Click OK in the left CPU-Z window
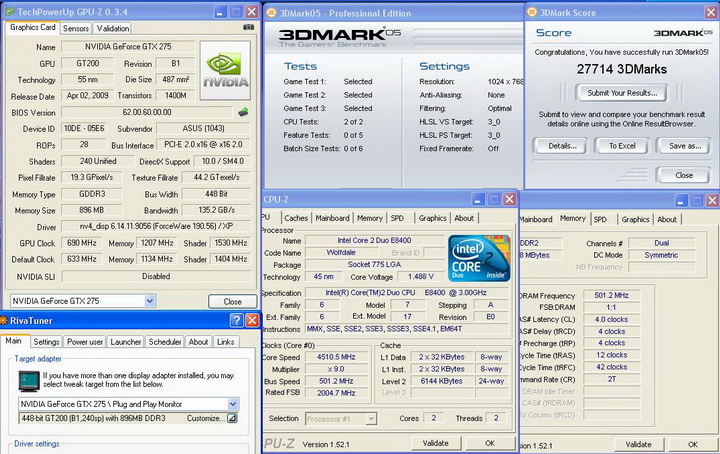The width and height of the screenshot is (720, 454). [x=490, y=443]
